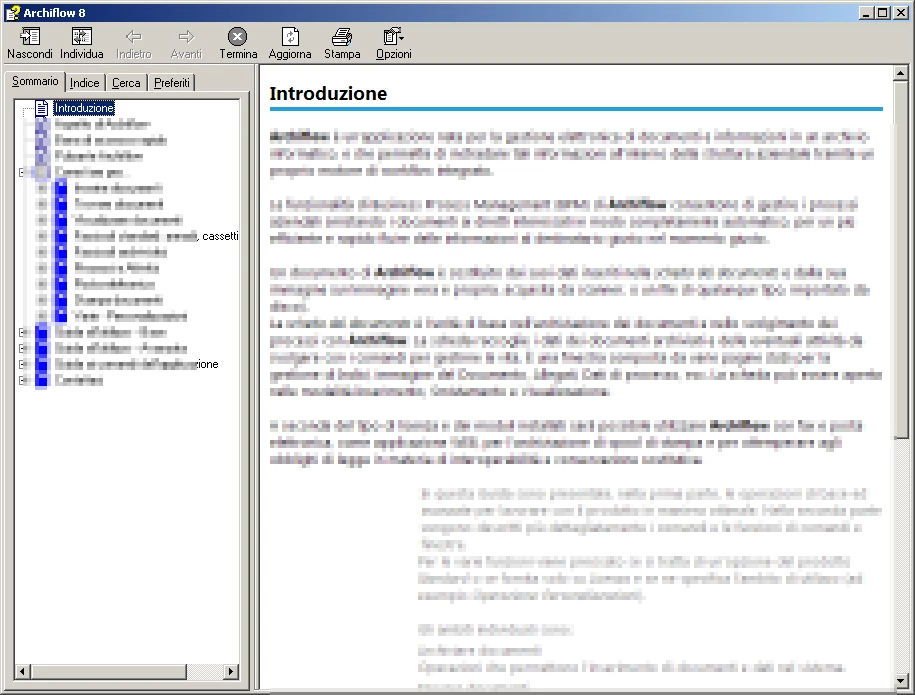Click the Introduzione heading in topic pane

coord(328,93)
